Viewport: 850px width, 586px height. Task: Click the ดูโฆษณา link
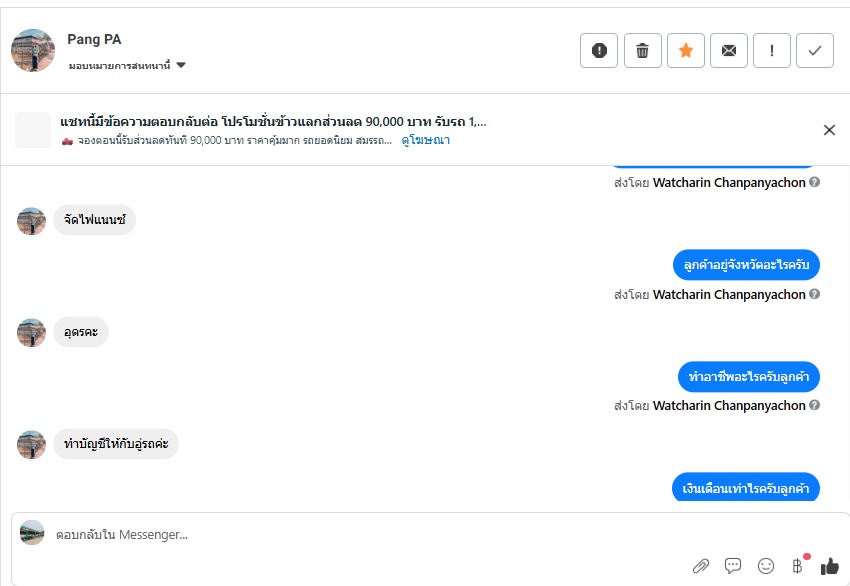point(425,141)
